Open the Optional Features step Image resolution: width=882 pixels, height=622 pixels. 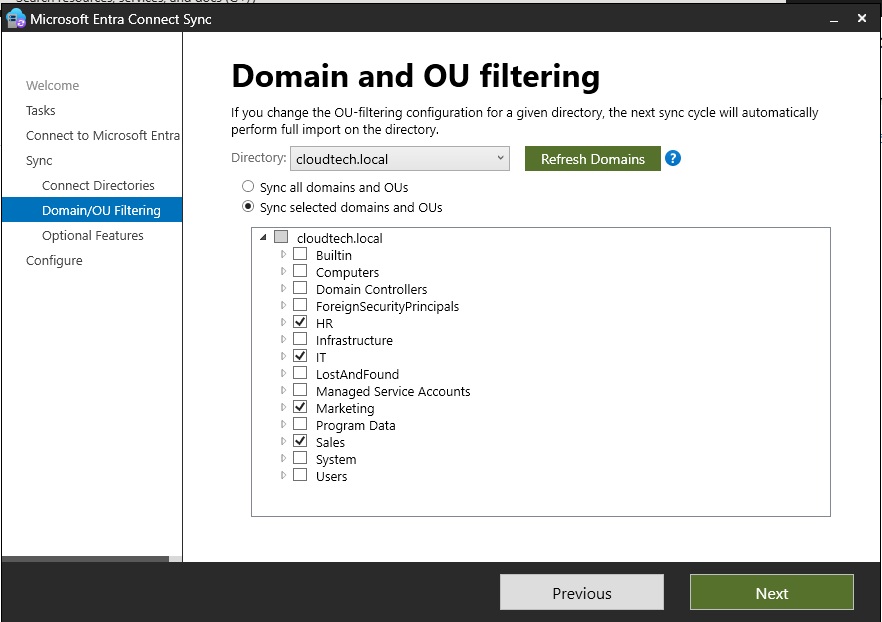pos(93,235)
